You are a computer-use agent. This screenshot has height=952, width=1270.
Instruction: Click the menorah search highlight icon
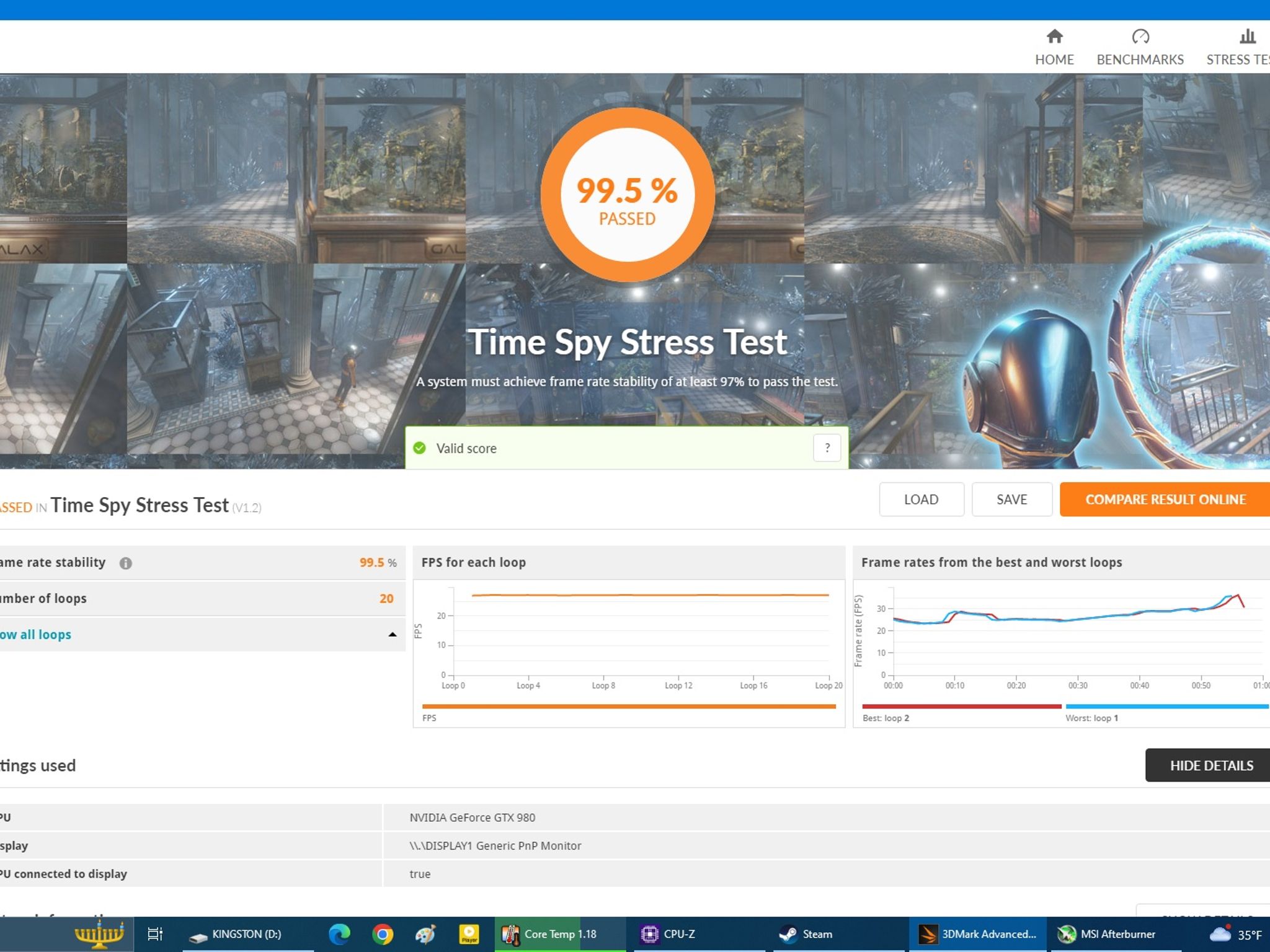(99, 934)
